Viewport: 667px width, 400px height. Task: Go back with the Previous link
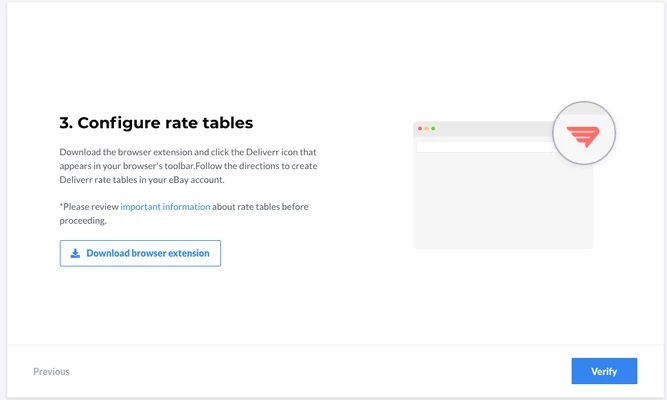(x=51, y=371)
